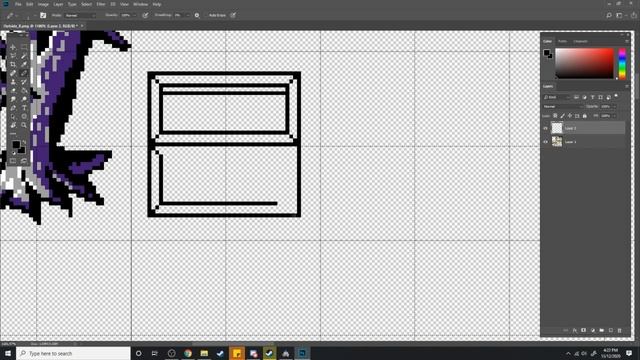This screenshot has width=640, height=360.
Task: Toggle lock all padlock in Layers
Action: pyautogui.click(x=584, y=116)
